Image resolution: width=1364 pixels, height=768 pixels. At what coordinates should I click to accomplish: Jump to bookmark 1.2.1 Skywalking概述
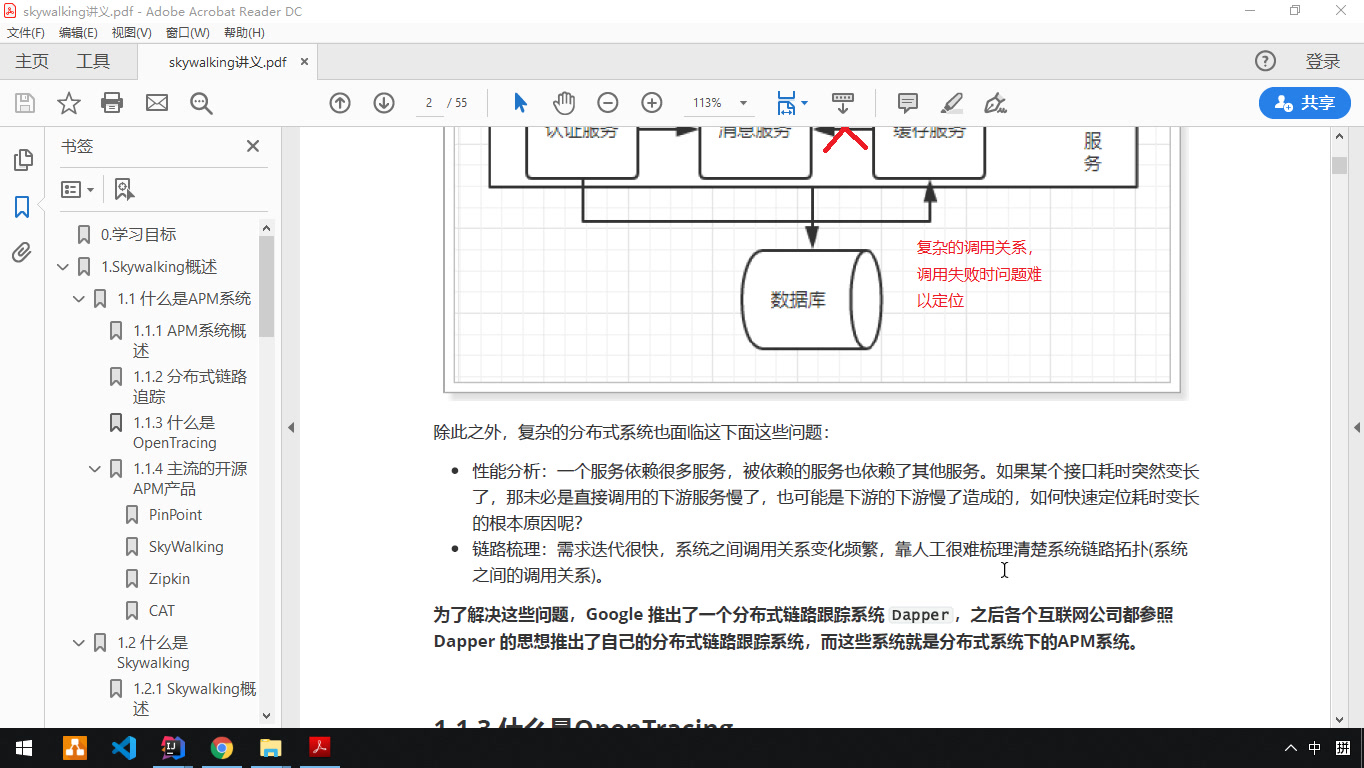coord(195,699)
